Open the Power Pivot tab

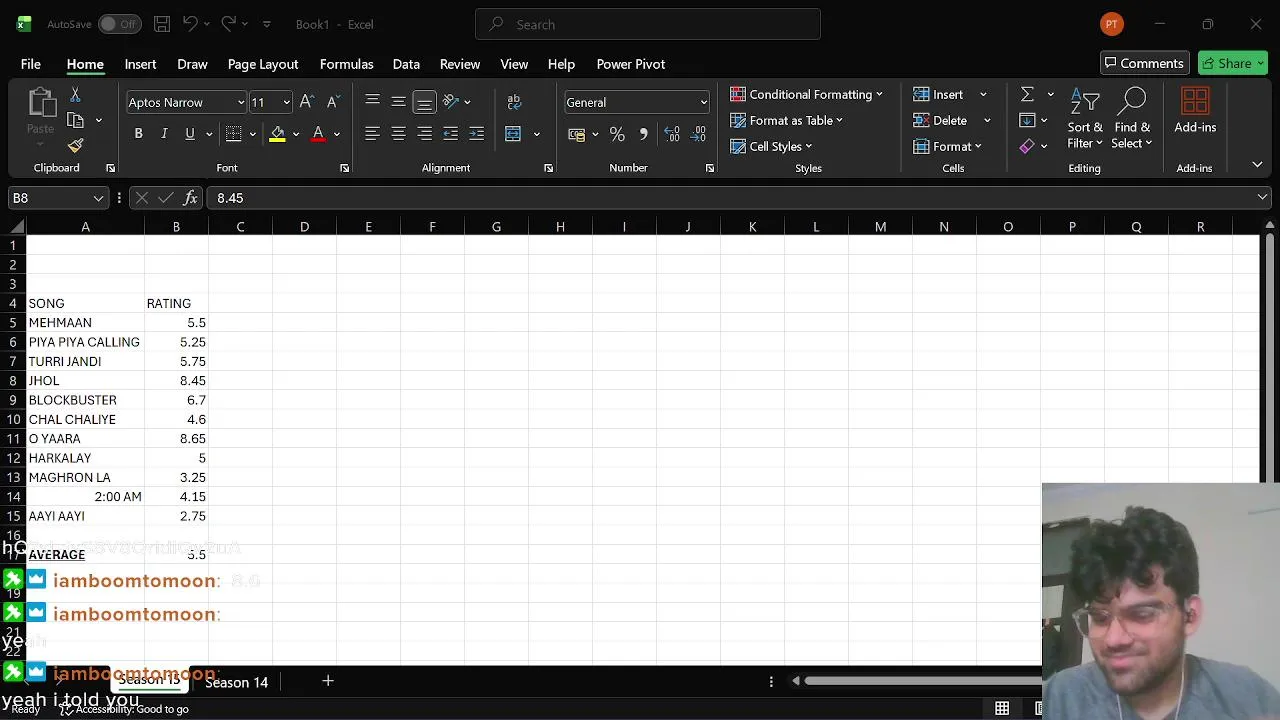tap(631, 64)
